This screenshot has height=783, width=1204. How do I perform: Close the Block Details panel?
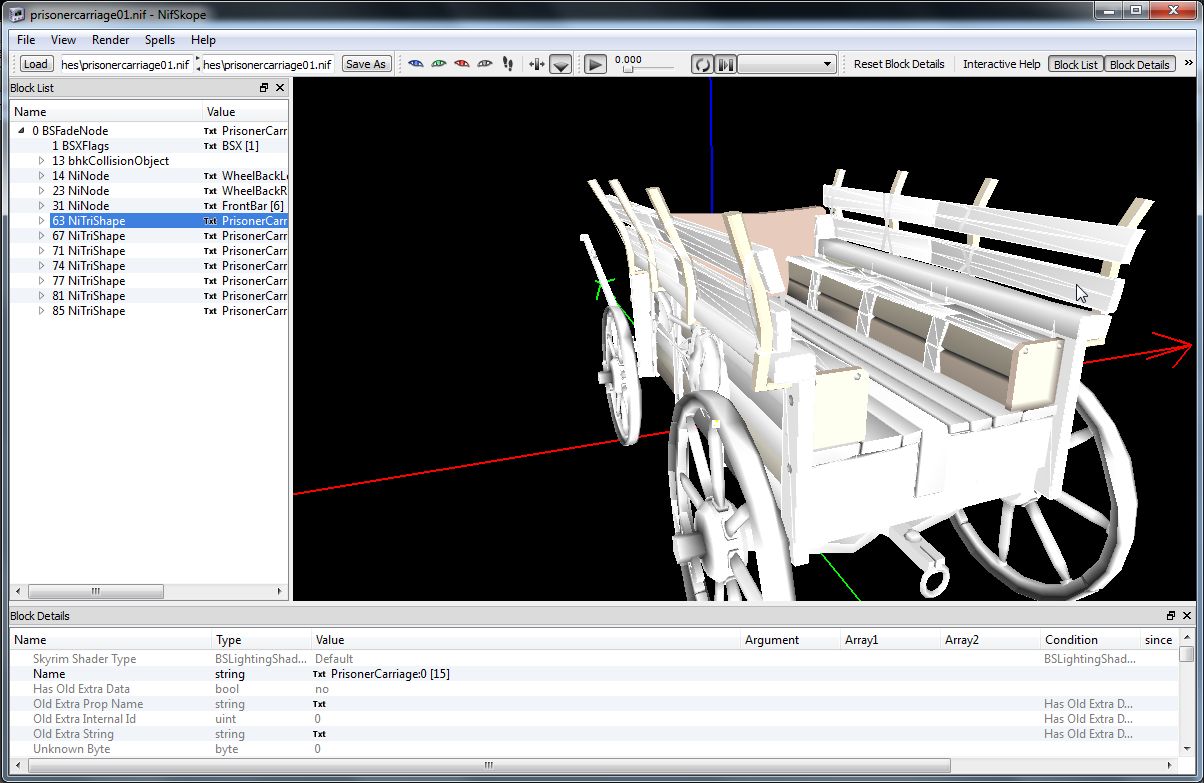pyautogui.click(x=1187, y=616)
